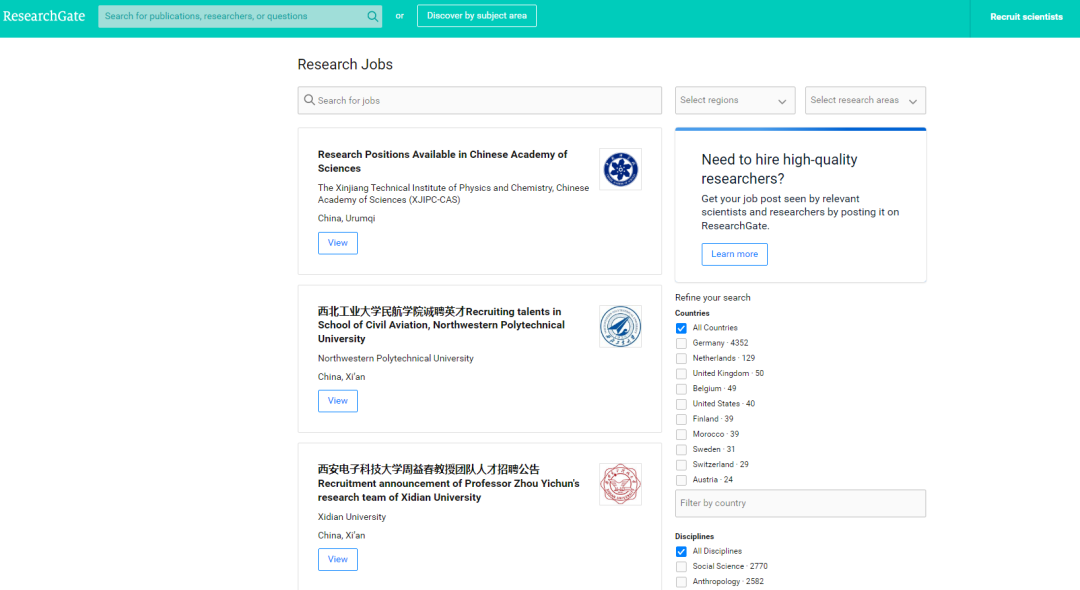This screenshot has width=1080, height=590.
Task: View the Chinese Academy of Sciences job
Action: click(338, 243)
